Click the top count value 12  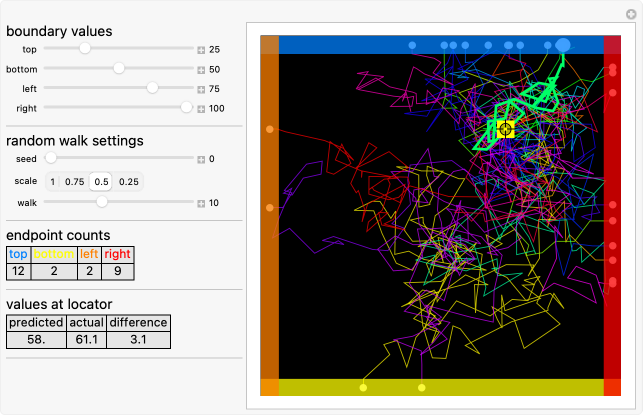pyautogui.click(x=18, y=271)
